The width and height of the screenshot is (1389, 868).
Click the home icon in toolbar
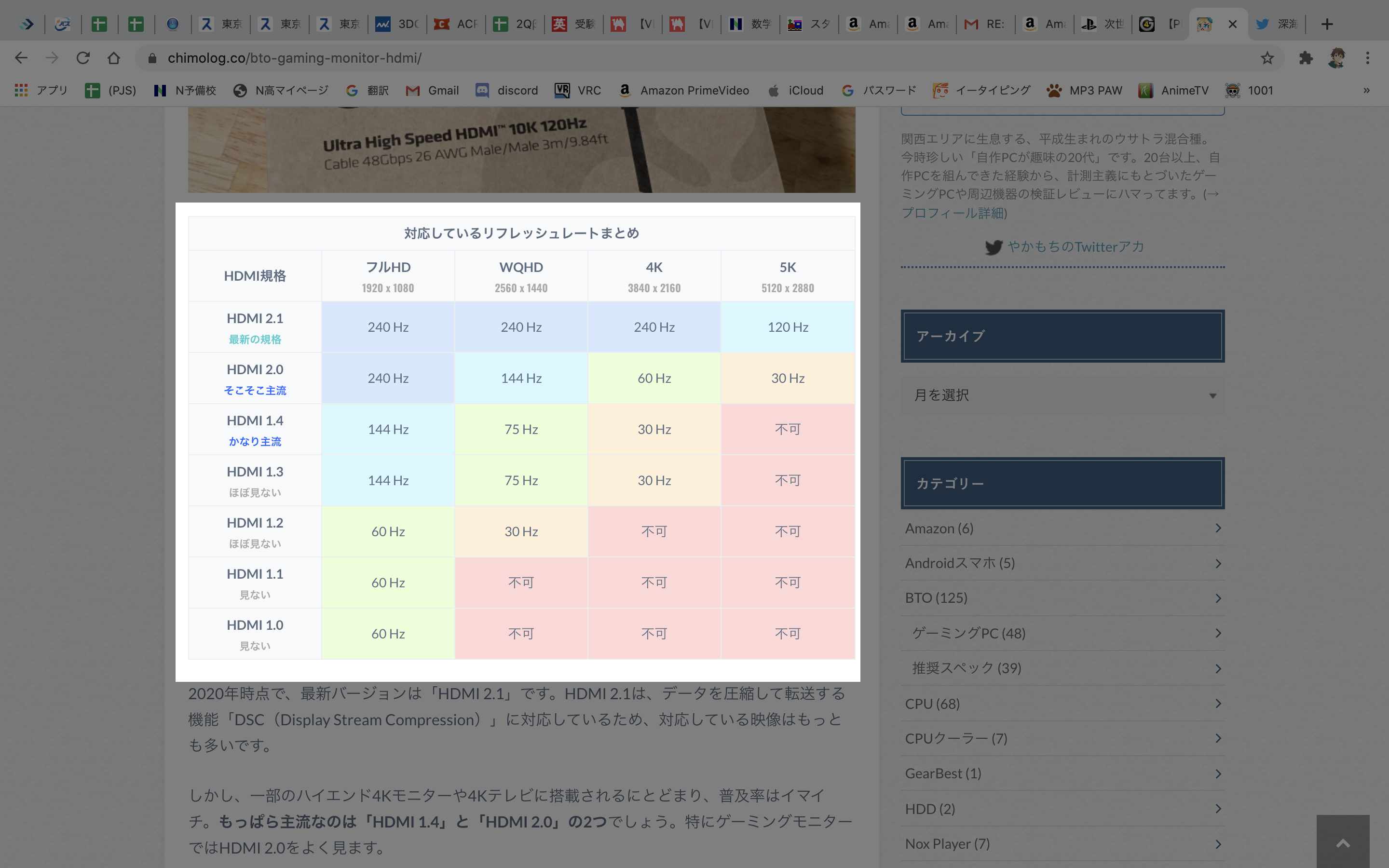pyautogui.click(x=114, y=58)
